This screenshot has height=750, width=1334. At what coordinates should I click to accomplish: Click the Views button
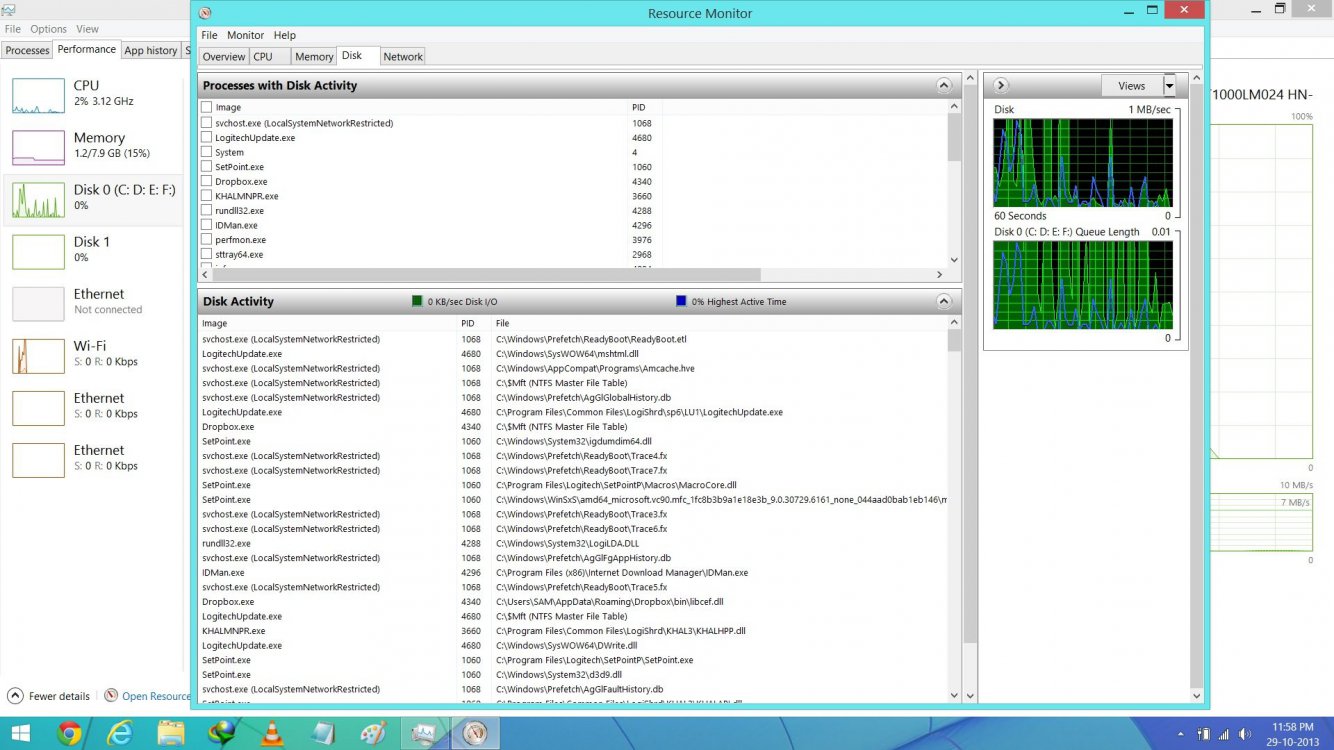1131,86
